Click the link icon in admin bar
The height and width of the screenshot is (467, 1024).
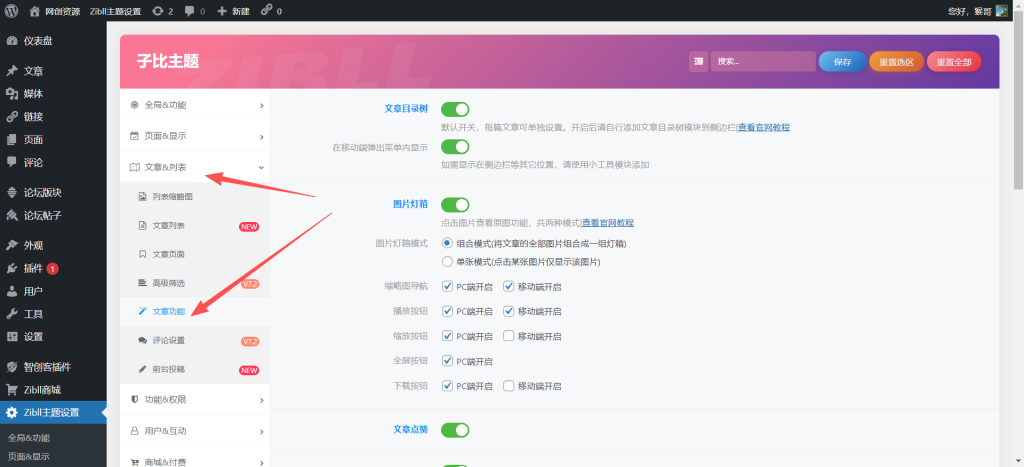pyautogui.click(x=266, y=10)
